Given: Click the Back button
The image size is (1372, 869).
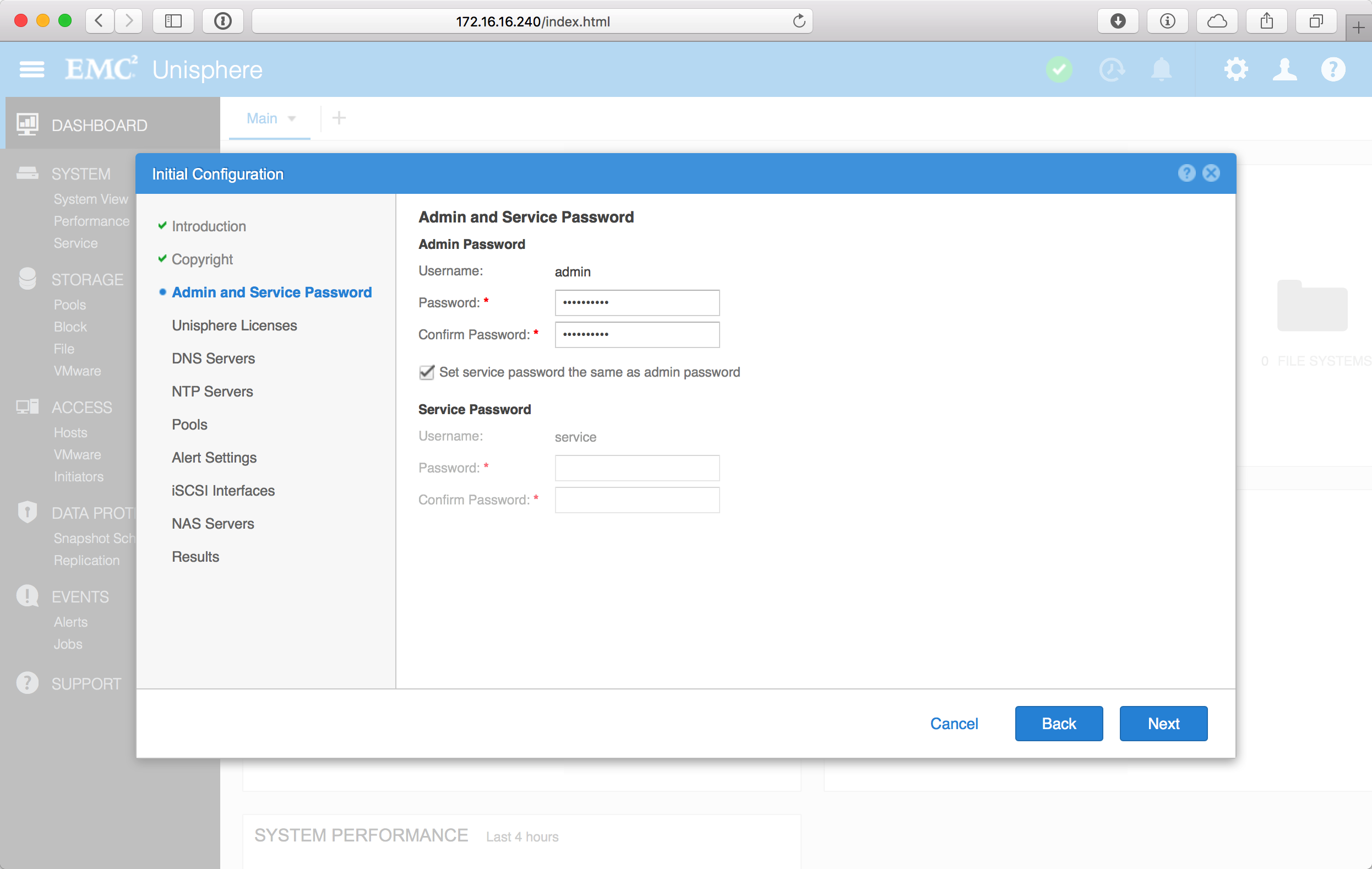Looking at the screenshot, I should pyautogui.click(x=1058, y=723).
